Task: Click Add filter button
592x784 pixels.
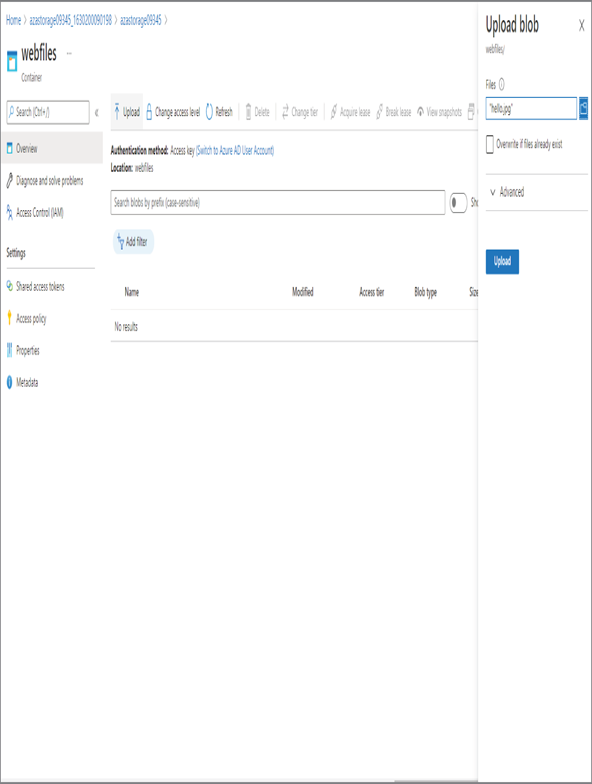Action: pyautogui.click(x=133, y=242)
